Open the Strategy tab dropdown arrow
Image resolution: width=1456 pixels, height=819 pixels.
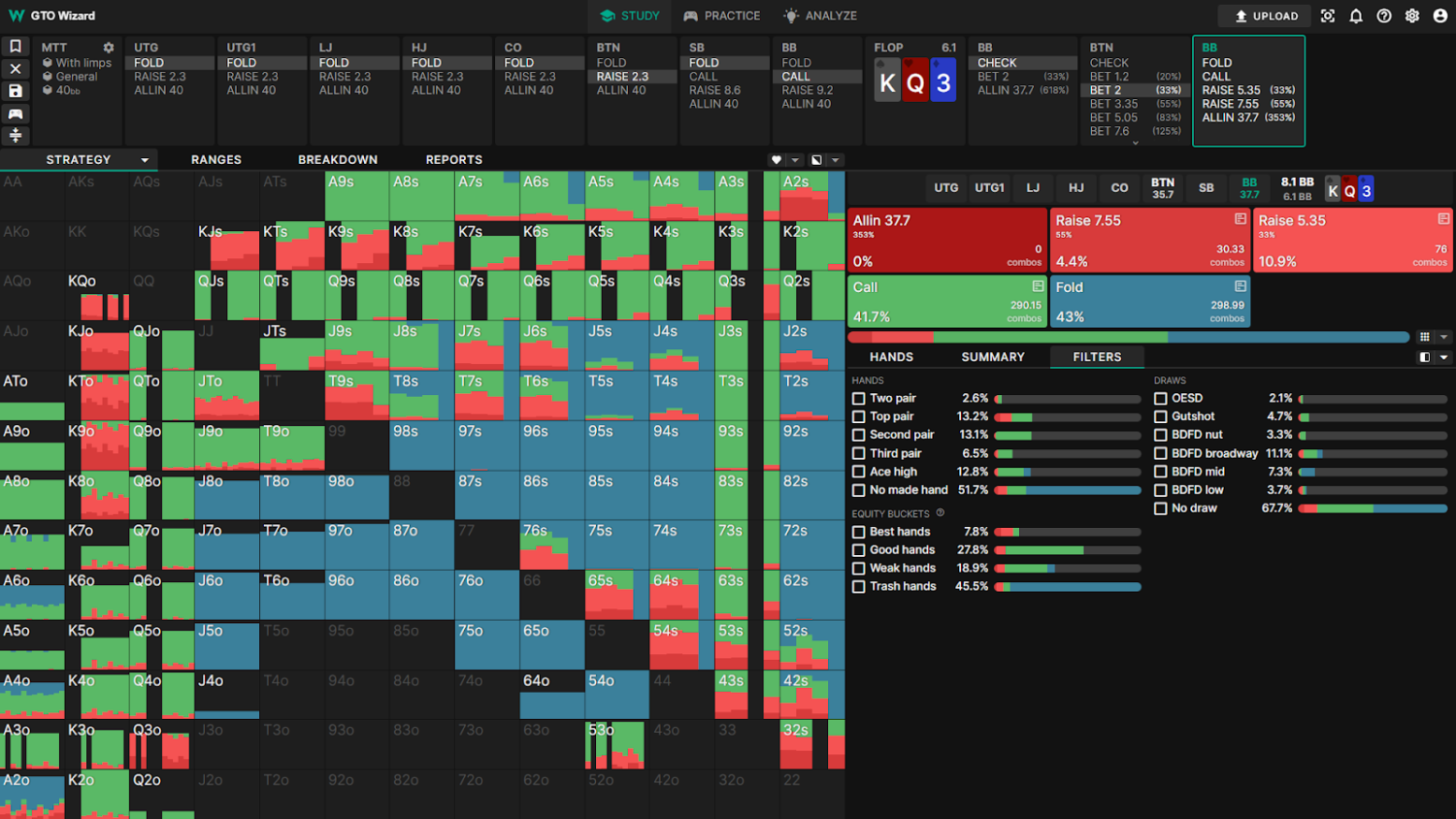(x=145, y=160)
